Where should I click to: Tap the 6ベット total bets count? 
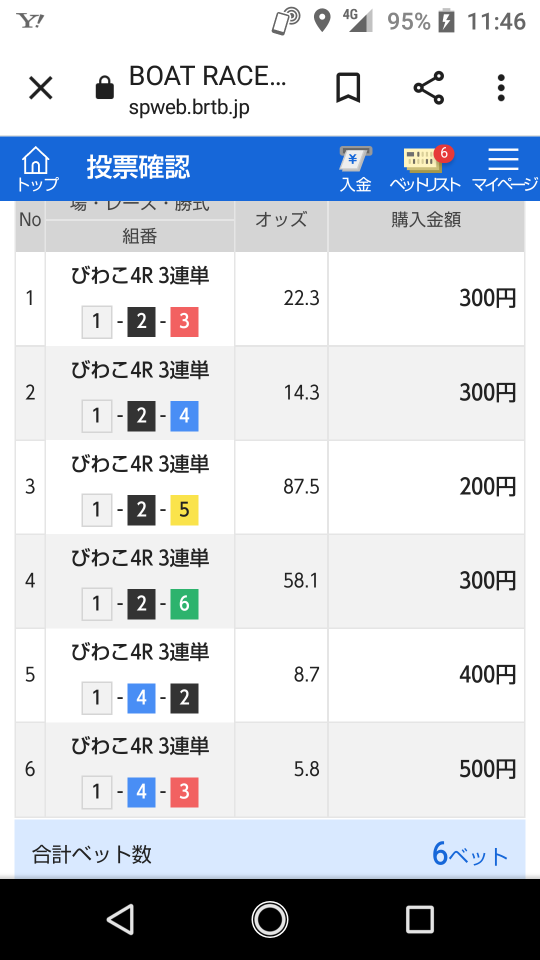click(x=470, y=854)
